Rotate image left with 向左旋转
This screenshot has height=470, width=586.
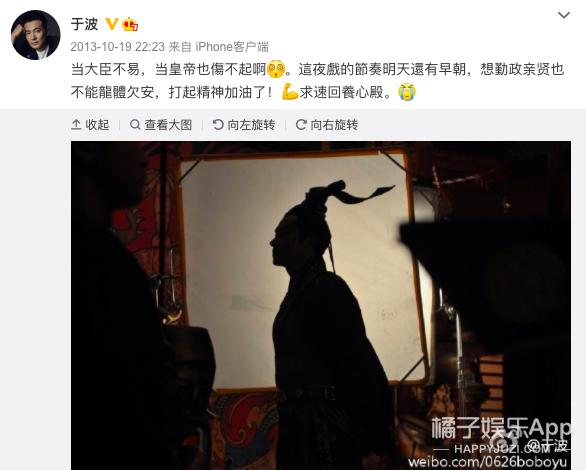[x=244, y=125]
